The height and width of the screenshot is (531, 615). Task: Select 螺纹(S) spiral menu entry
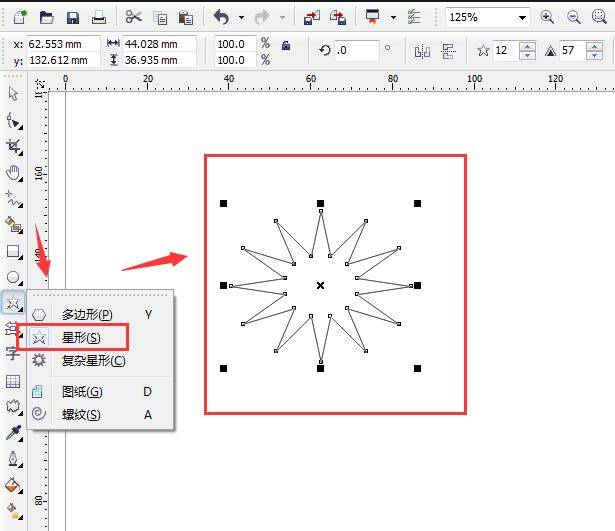[80, 414]
